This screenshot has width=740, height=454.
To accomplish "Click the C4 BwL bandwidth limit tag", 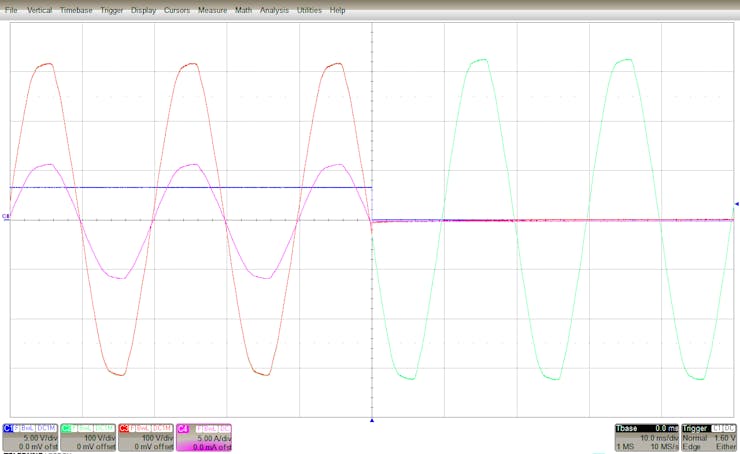I will point(210,429).
